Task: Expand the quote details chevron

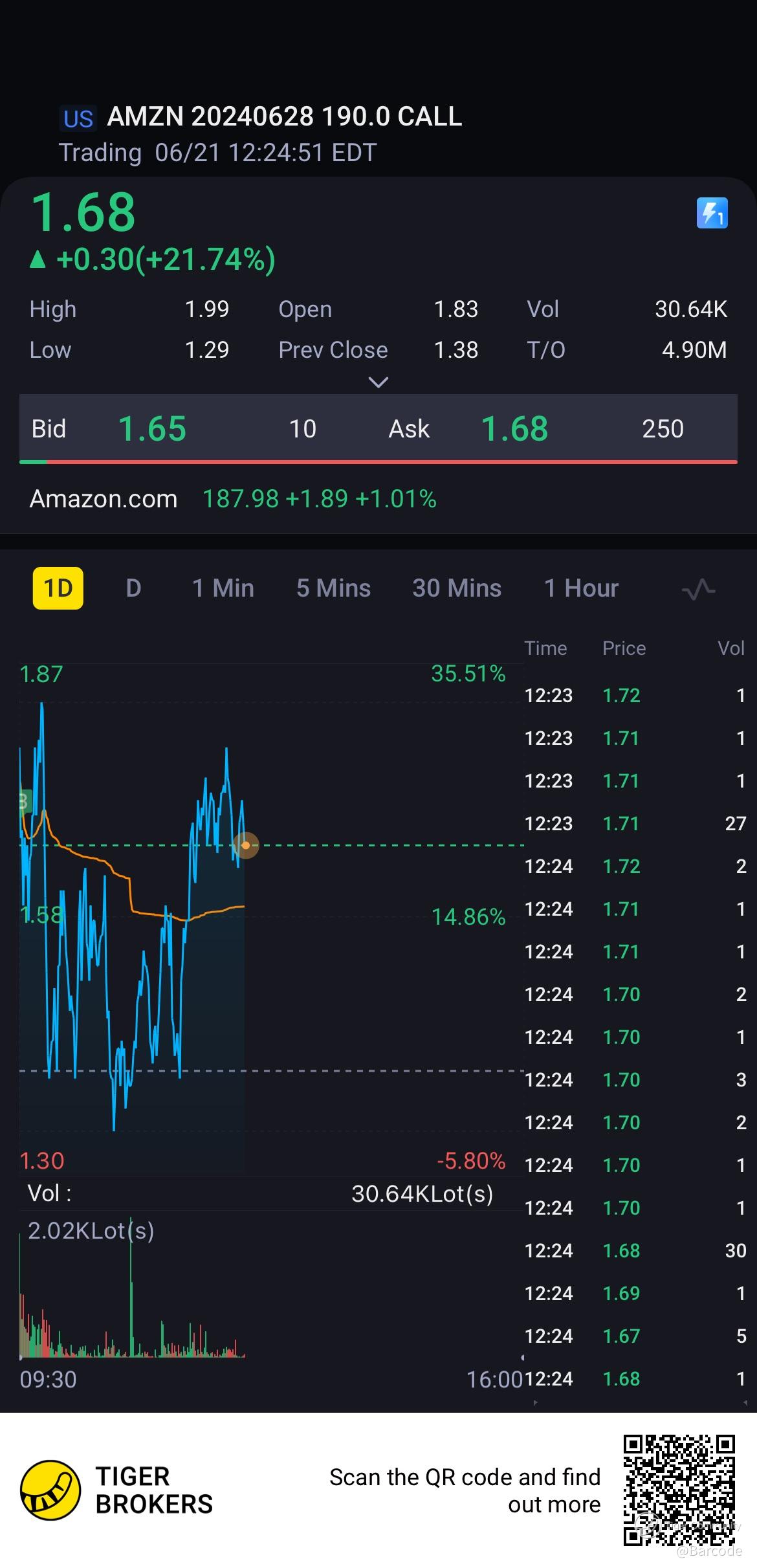Action: tap(378, 382)
